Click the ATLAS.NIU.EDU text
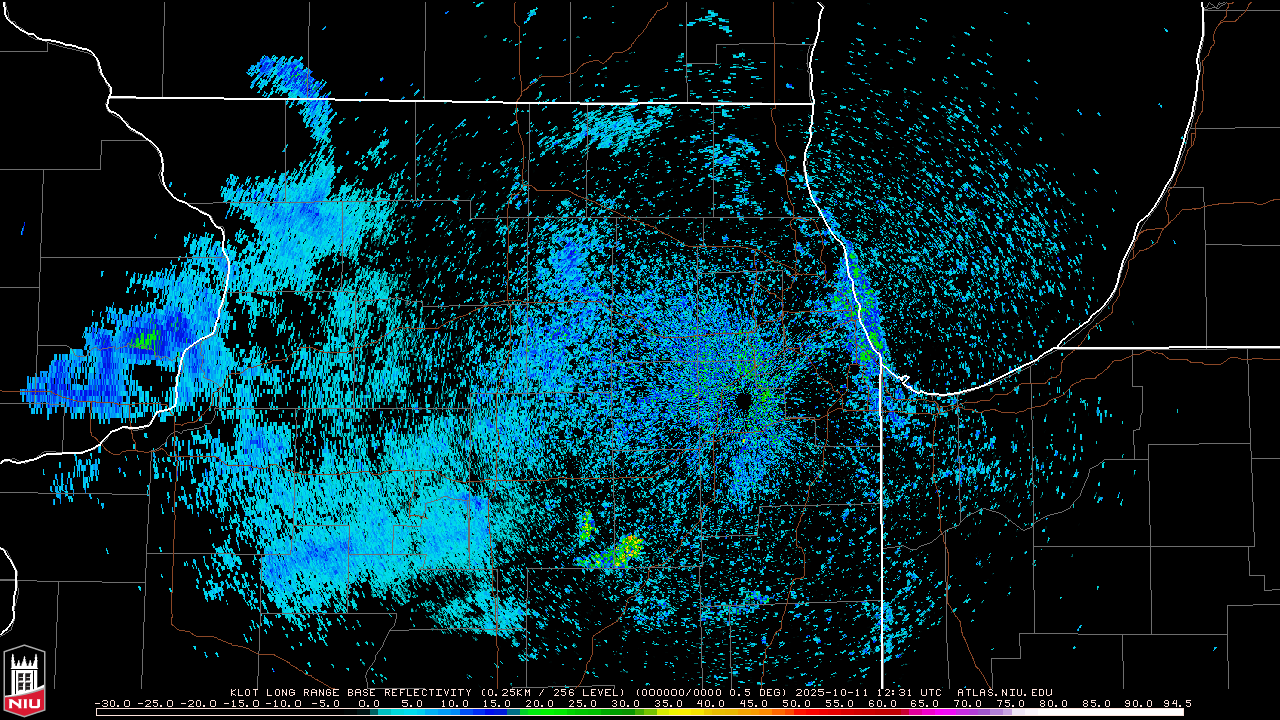Viewport: 1280px width, 720px height. pos(1004,692)
